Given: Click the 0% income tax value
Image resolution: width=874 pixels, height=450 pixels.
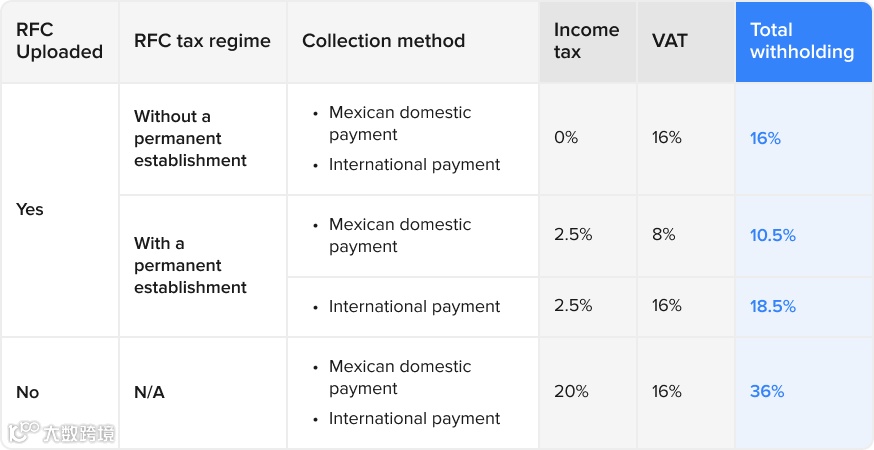Looking at the screenshot, I should point(566,137).
